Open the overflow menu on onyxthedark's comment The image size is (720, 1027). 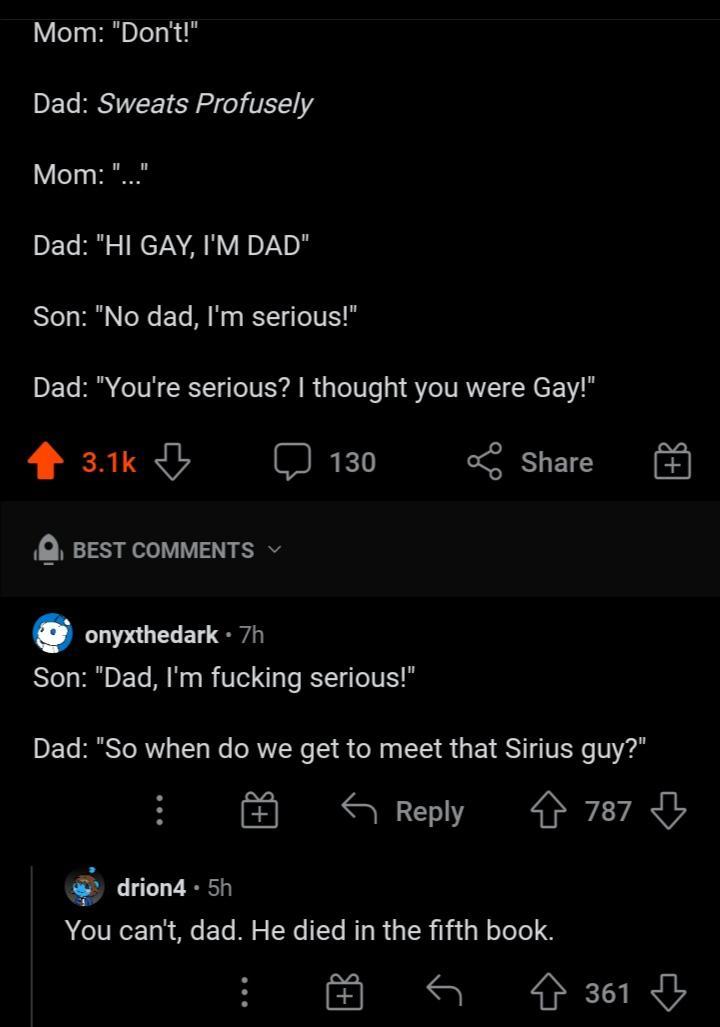coord(159,810)
